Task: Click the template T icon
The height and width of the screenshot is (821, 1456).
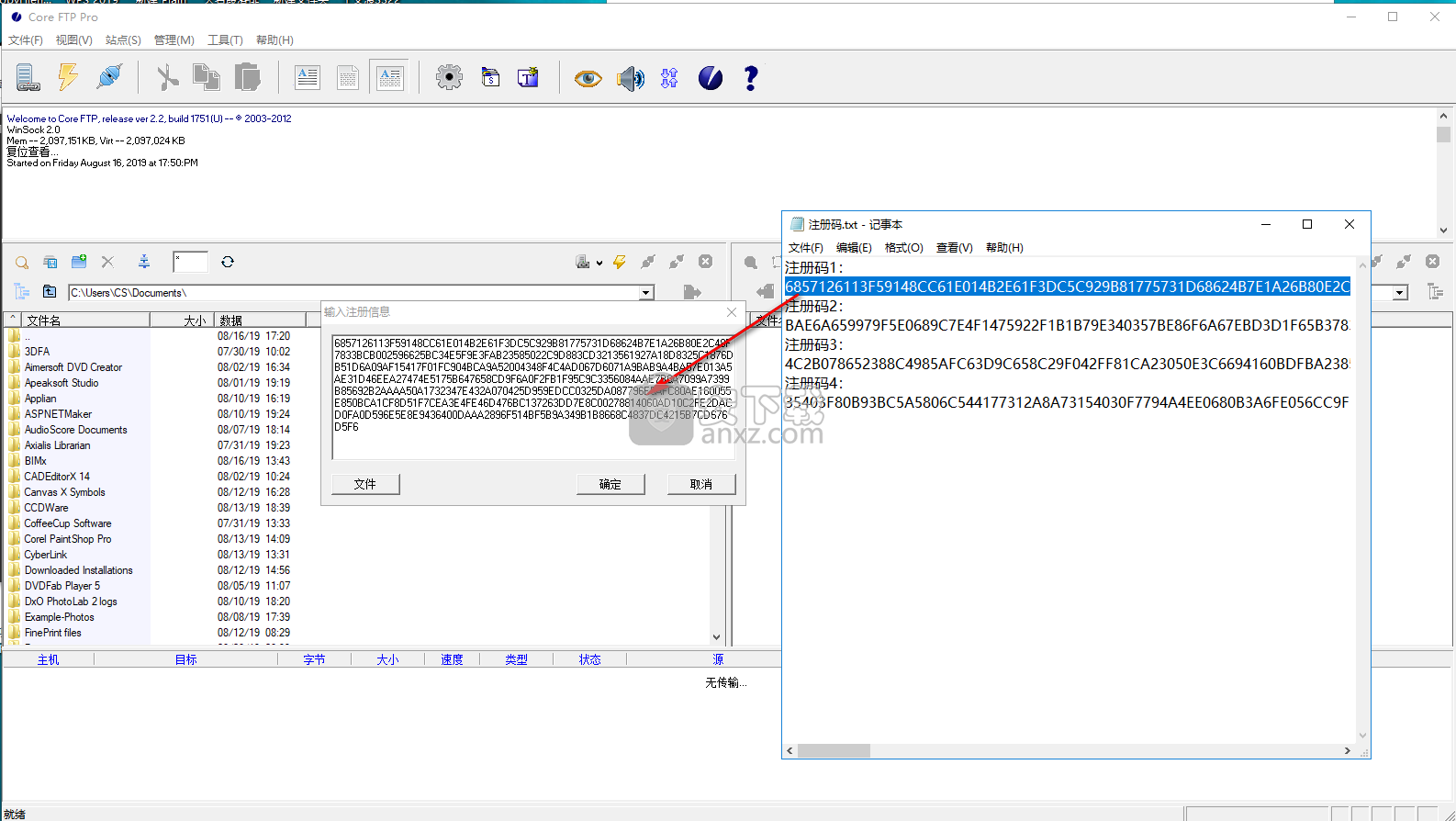Action: coord(529,78)
